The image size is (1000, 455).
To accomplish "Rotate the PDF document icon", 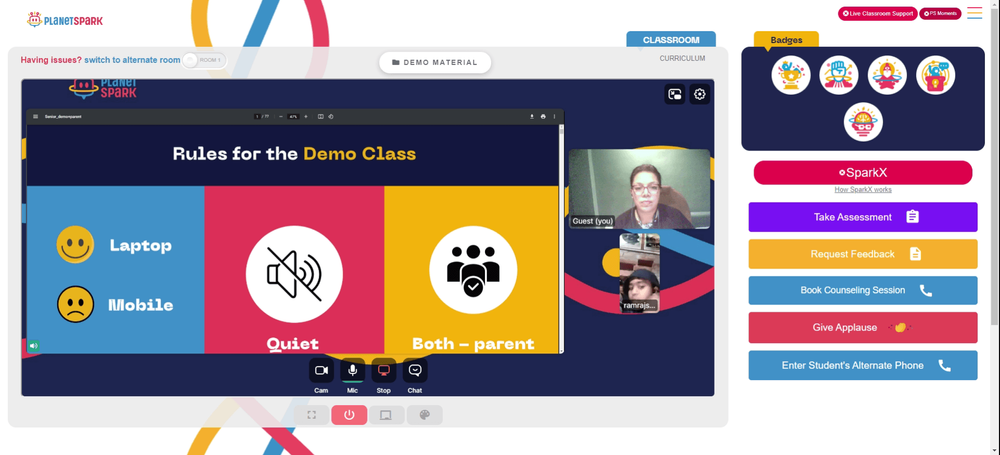I will [x=331, y=117].
